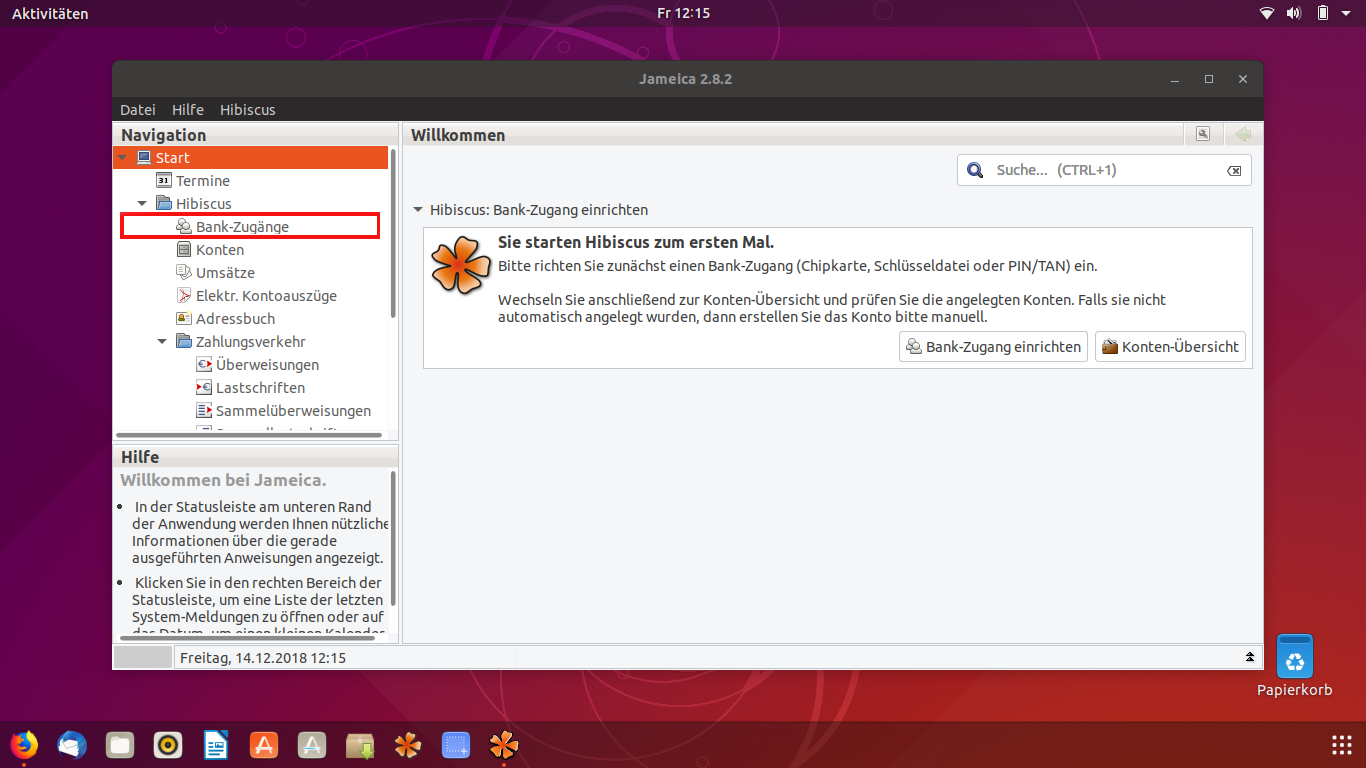Launch LibreOffice Writer from the dock
Image resolution: width=1366 pixels, height=768 pixels.
point(216,745)
